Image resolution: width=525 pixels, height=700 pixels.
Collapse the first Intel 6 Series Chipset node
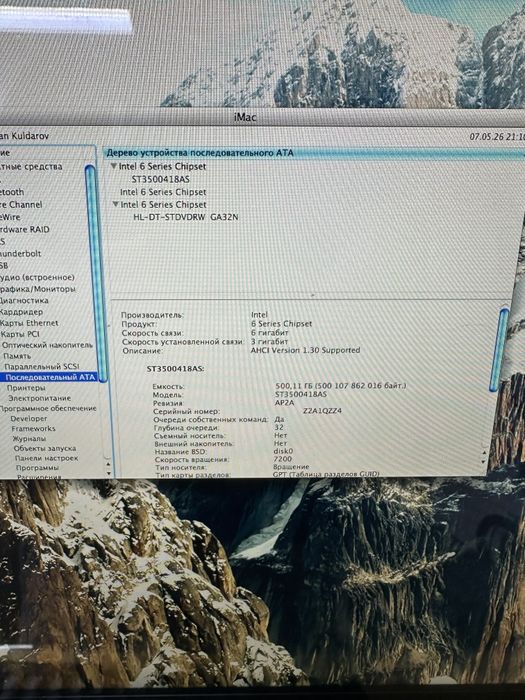[114, 167]
